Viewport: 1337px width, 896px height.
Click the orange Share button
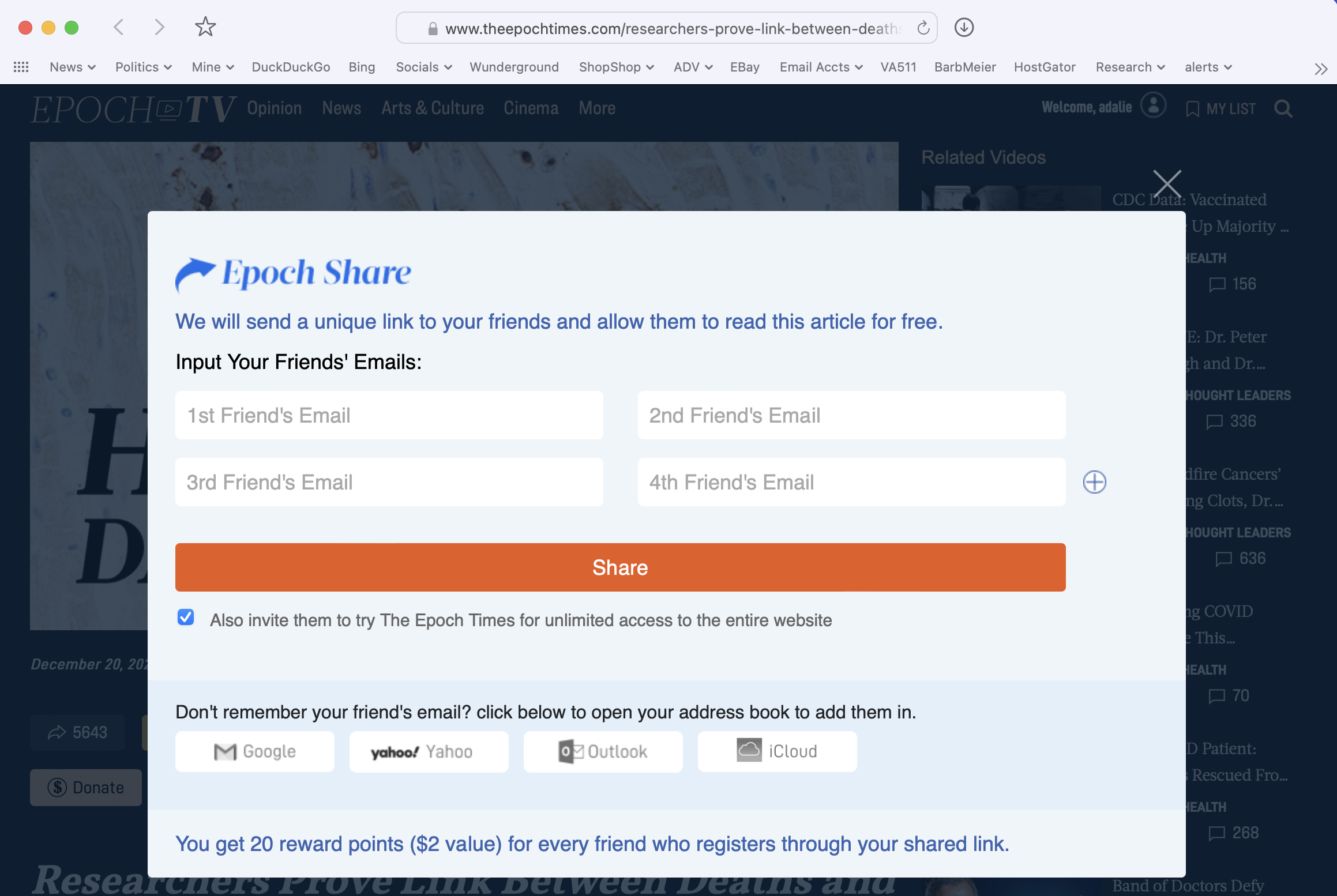(621, 567)
